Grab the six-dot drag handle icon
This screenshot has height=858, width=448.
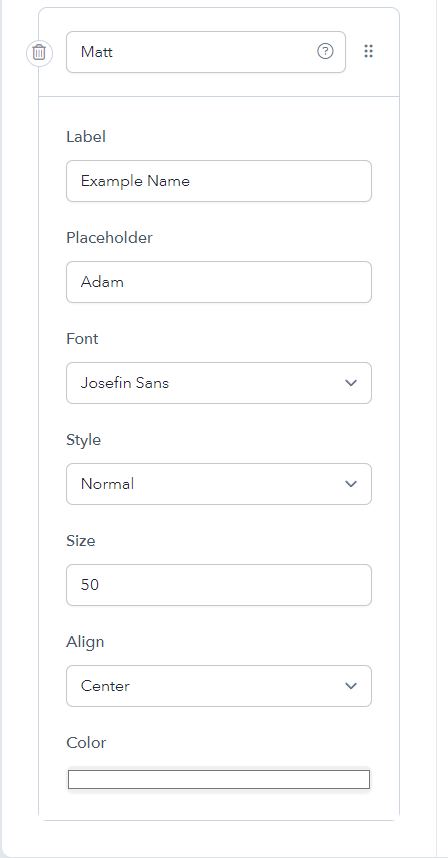369,51
